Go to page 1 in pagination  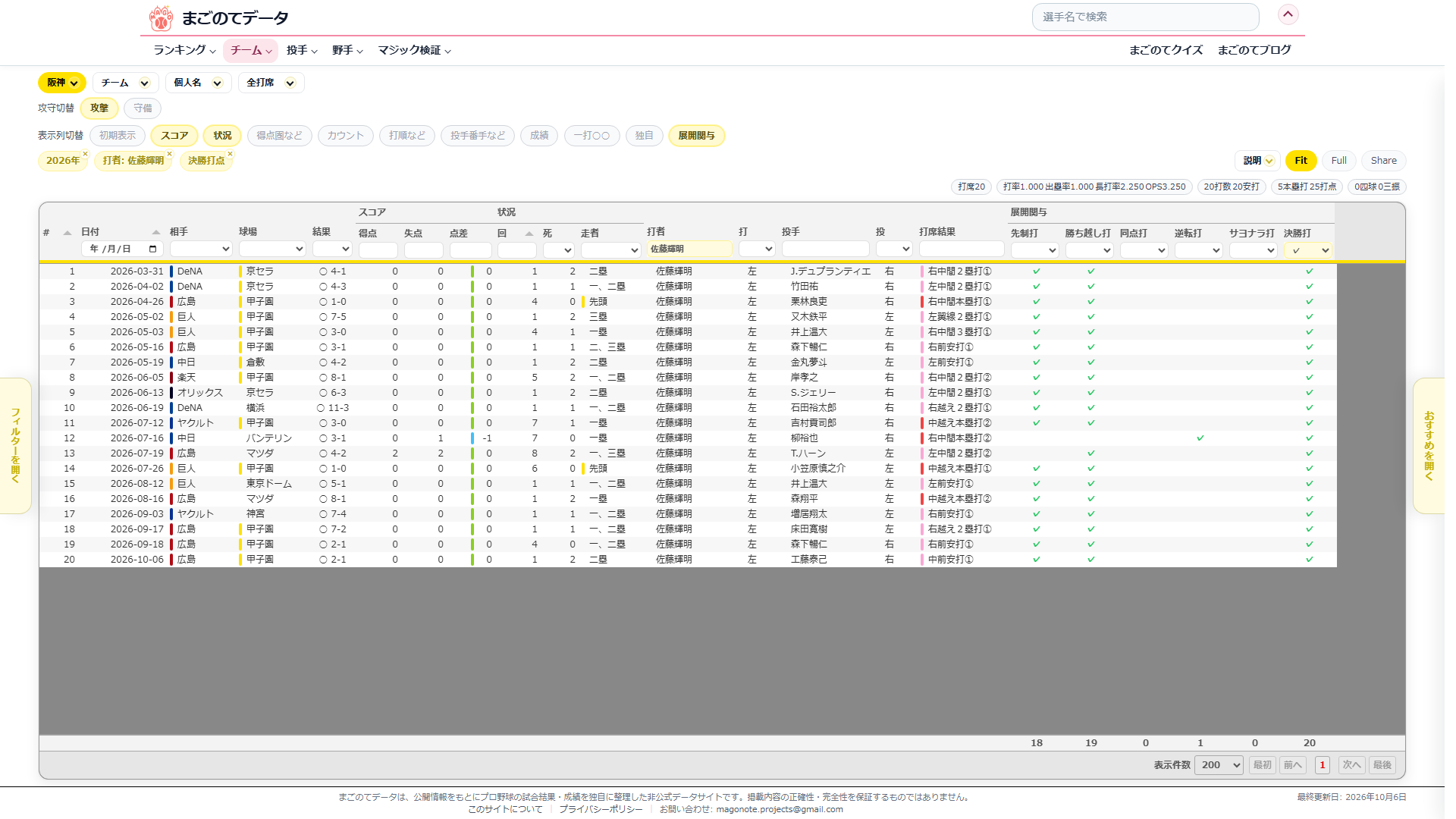(x=1323, y=765)
